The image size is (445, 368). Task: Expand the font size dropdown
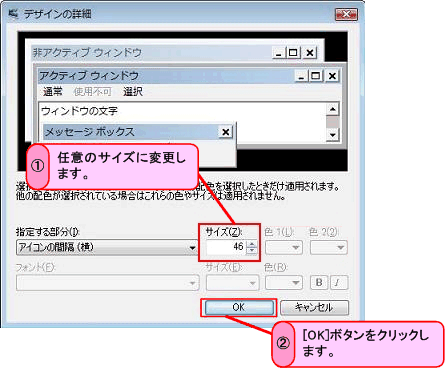[x=232, y=283]
